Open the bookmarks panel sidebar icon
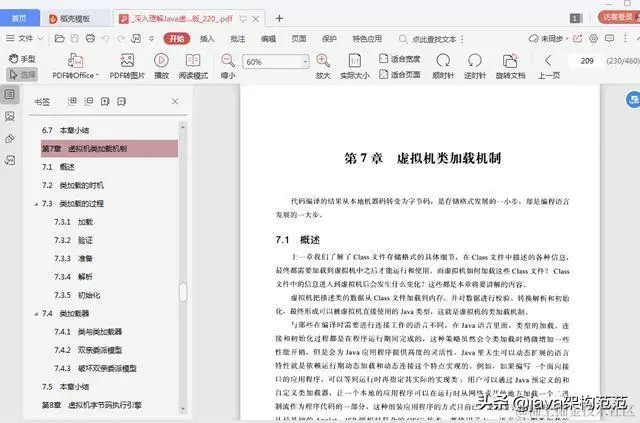The width and height of the screenshot is (640, 423). click(x=9, y=95)
